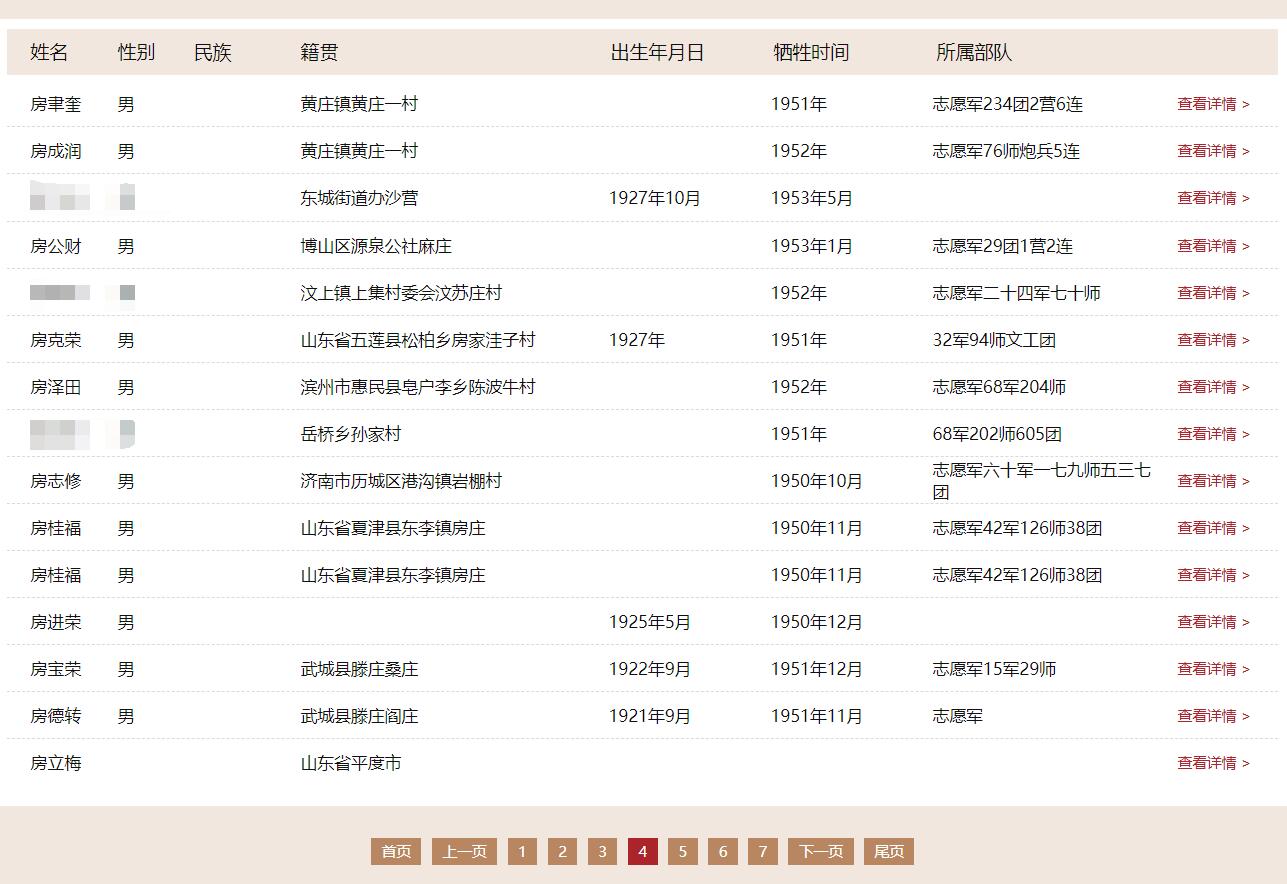
Task: Click the name 房克荣 in the table
Action: (56, 340)
